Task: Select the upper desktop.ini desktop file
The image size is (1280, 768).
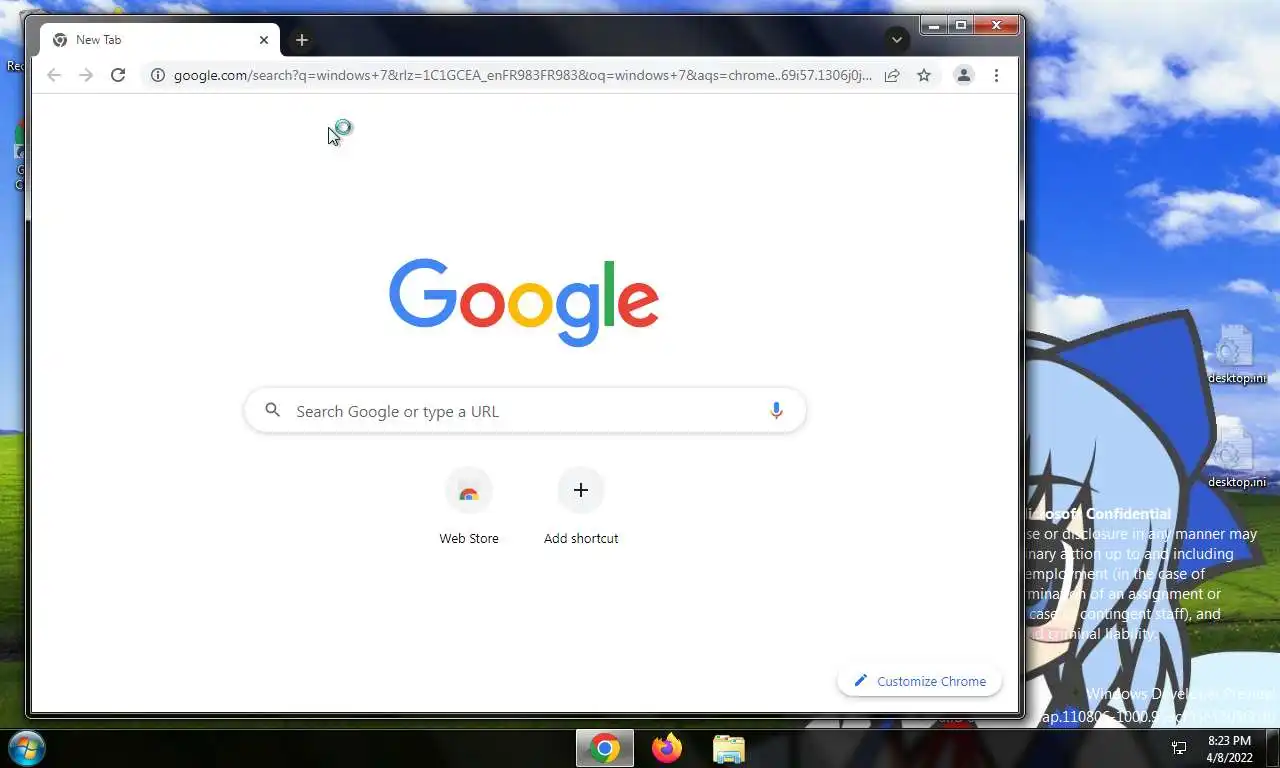Action: tap(1237, 354)
